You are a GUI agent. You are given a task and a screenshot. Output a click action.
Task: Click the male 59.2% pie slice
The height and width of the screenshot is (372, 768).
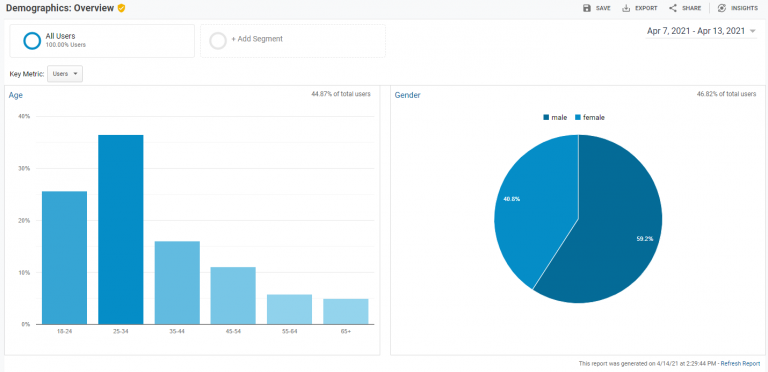pyautogui.click(x=620, y=220)
